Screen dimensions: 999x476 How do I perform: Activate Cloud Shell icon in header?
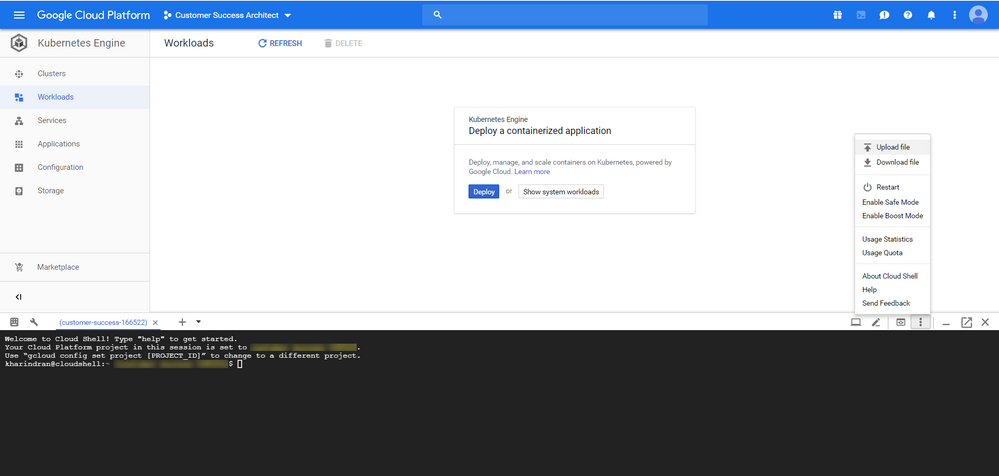click(861, 15)
